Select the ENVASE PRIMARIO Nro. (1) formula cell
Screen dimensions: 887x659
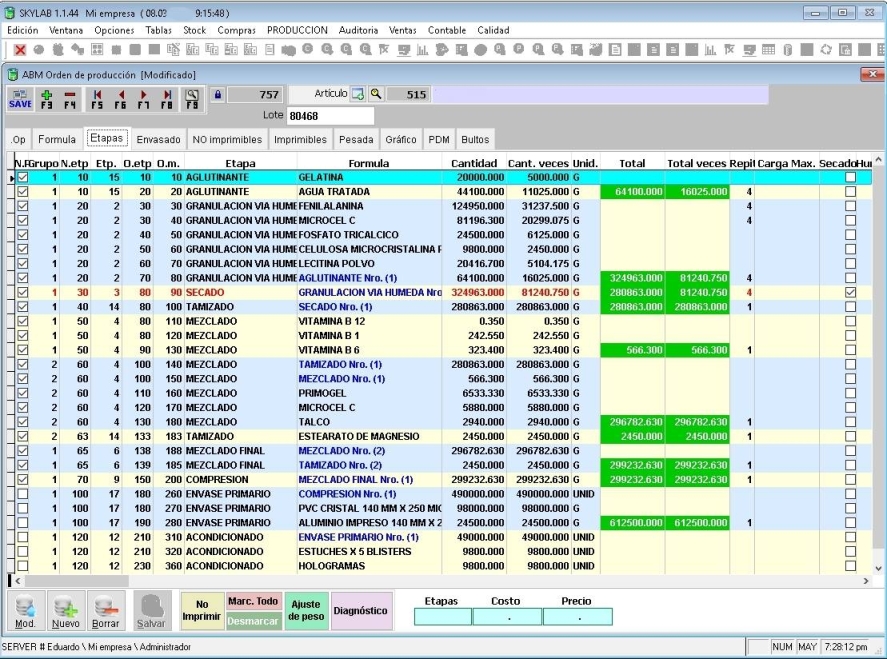(369, 537)
